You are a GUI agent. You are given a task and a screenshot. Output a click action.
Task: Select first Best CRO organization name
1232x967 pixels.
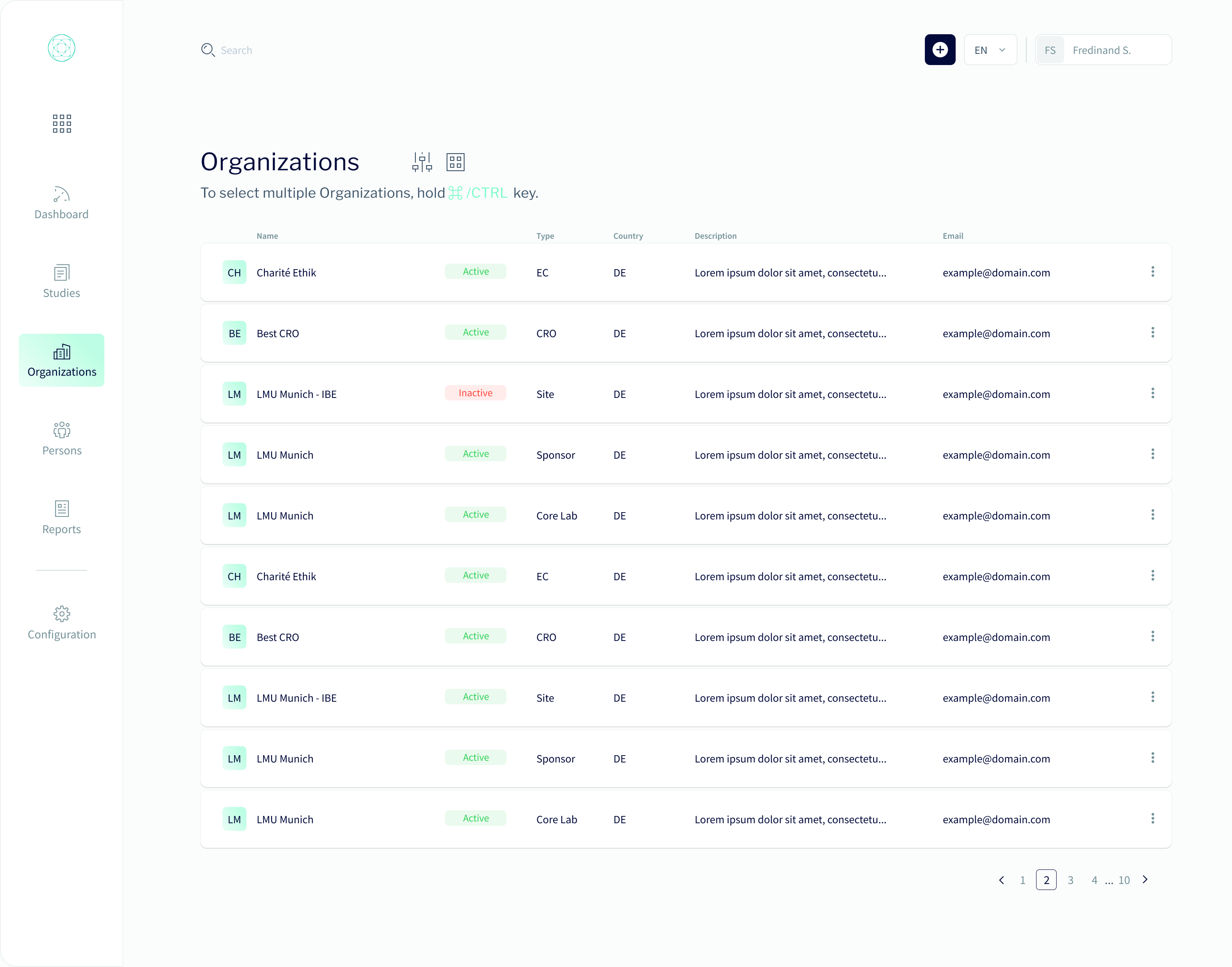(x=278, y=333)
